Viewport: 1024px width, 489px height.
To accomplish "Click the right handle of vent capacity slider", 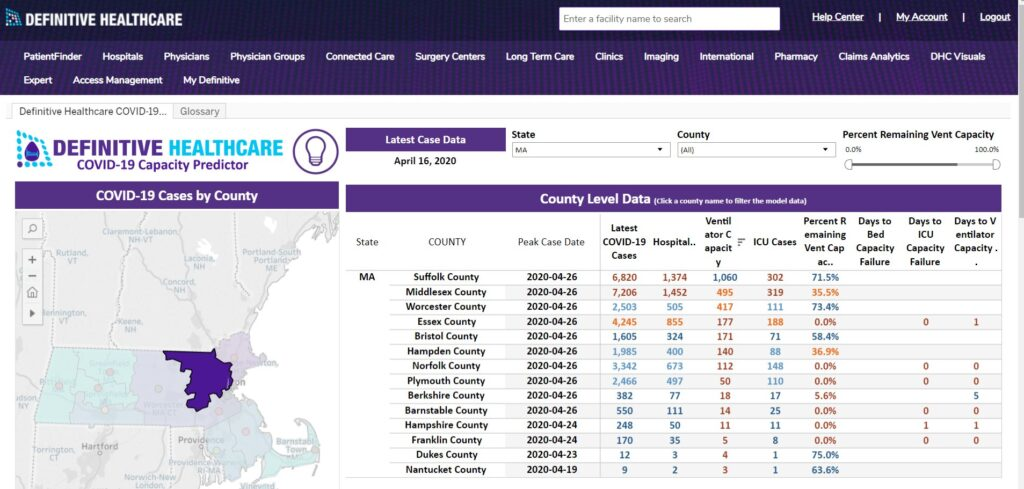I will pyautogui.click(x=996, y=165).
